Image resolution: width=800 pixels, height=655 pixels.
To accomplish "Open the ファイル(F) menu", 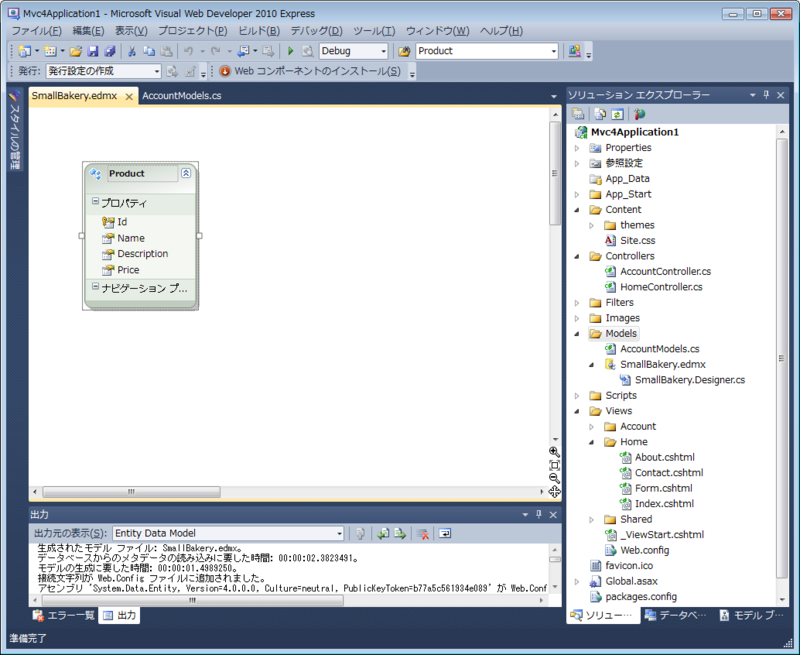I will pyautogui.click(x=36, y=31).
